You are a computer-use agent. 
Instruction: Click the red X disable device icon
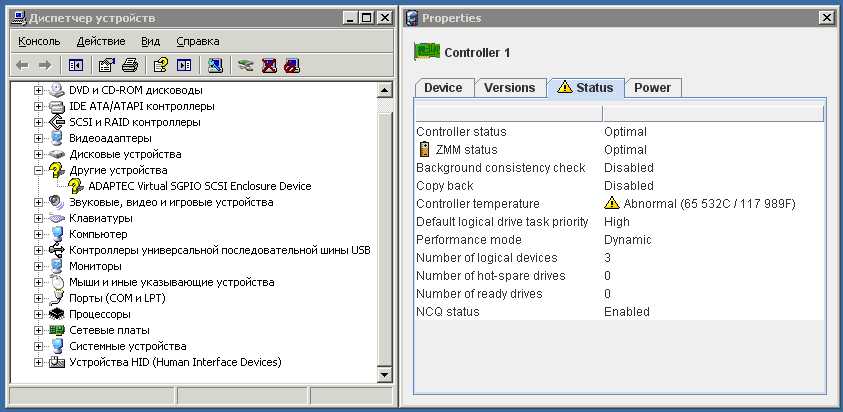point(269,66)
